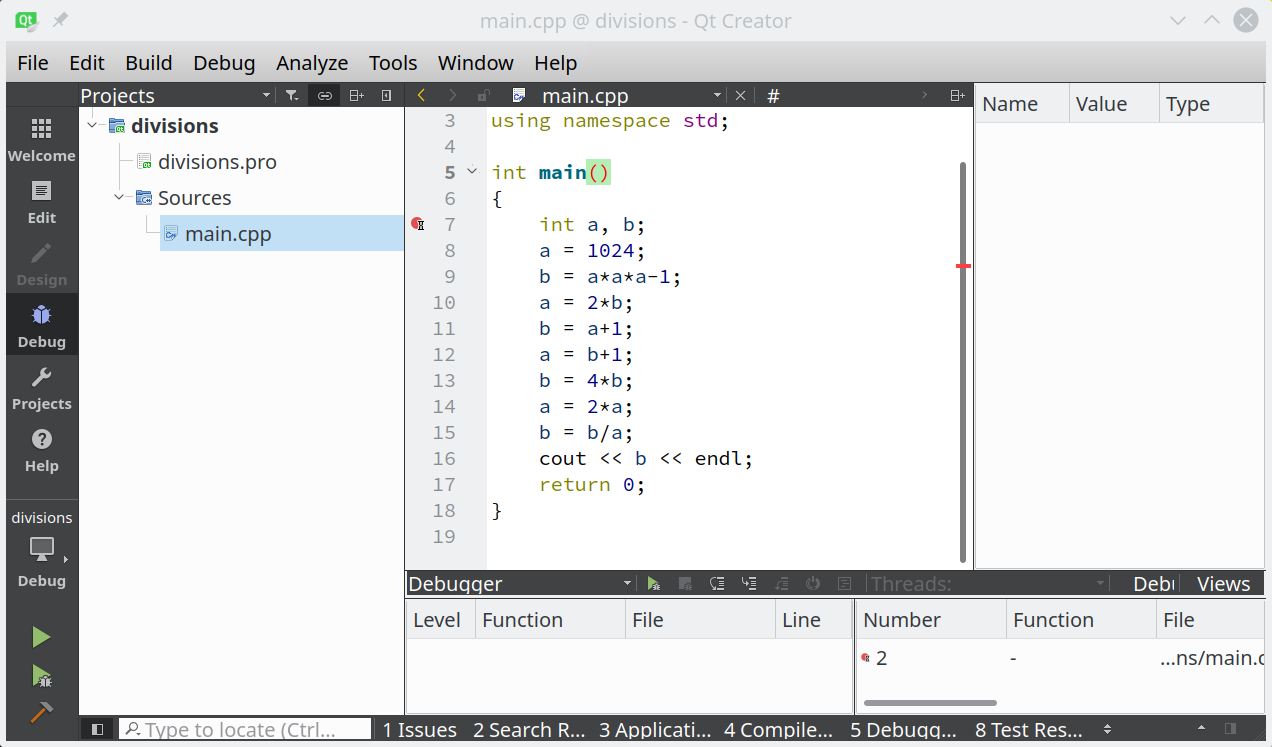Click Step Over in debugger toolbar

pos(717,584)
